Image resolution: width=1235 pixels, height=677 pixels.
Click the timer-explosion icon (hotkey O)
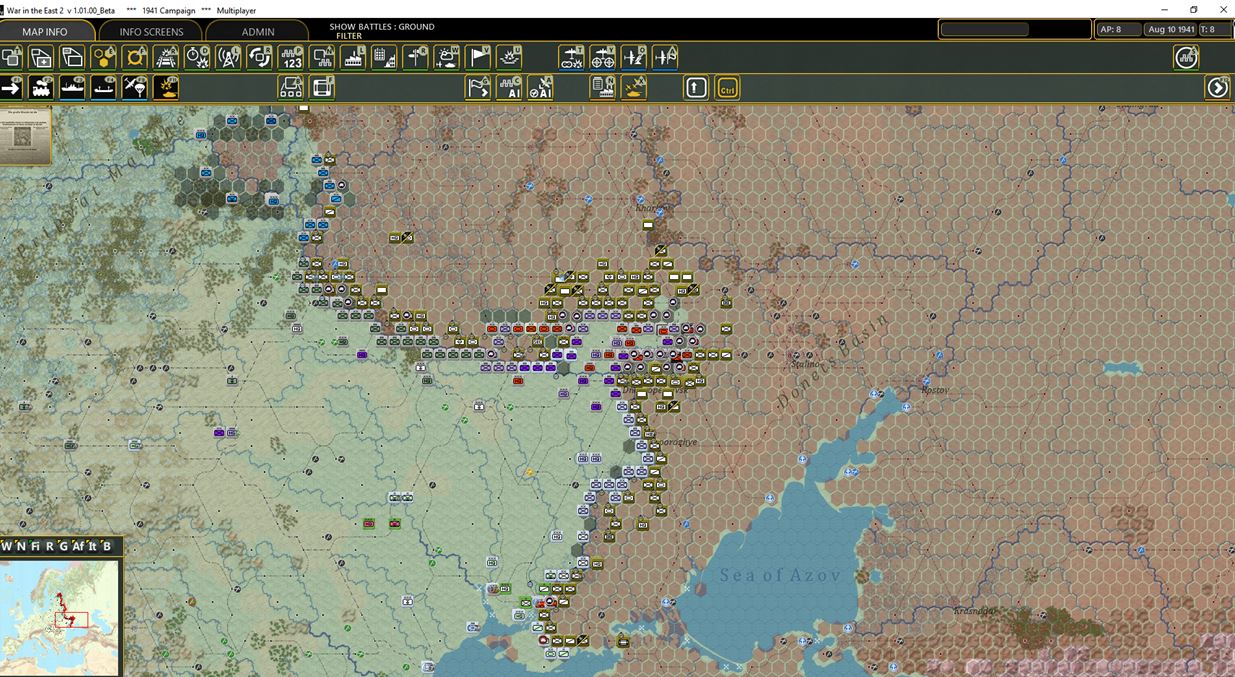197,57
